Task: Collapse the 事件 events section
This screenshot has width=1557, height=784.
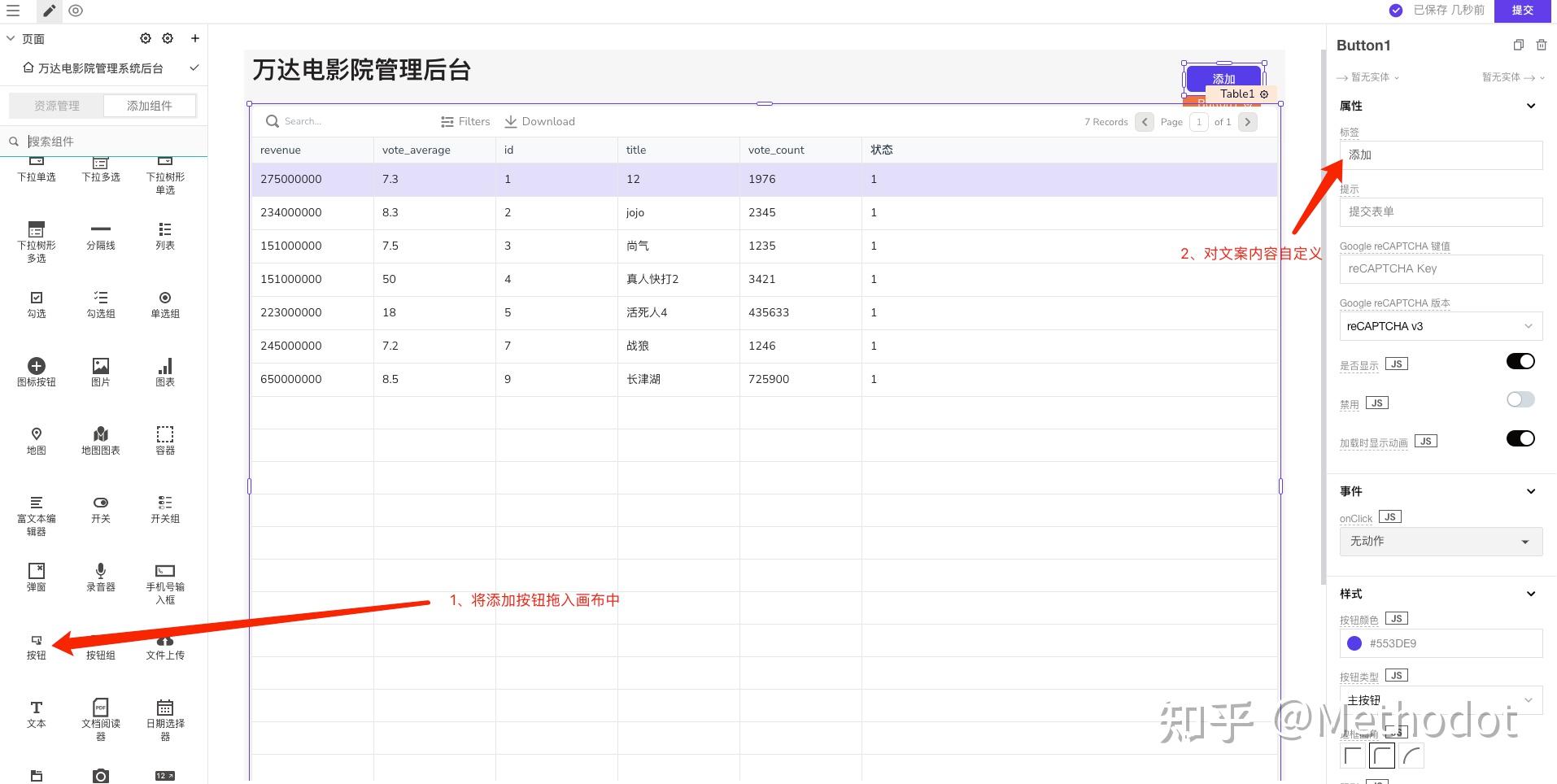Action: pyautogui.click(x=1531, y=491)
